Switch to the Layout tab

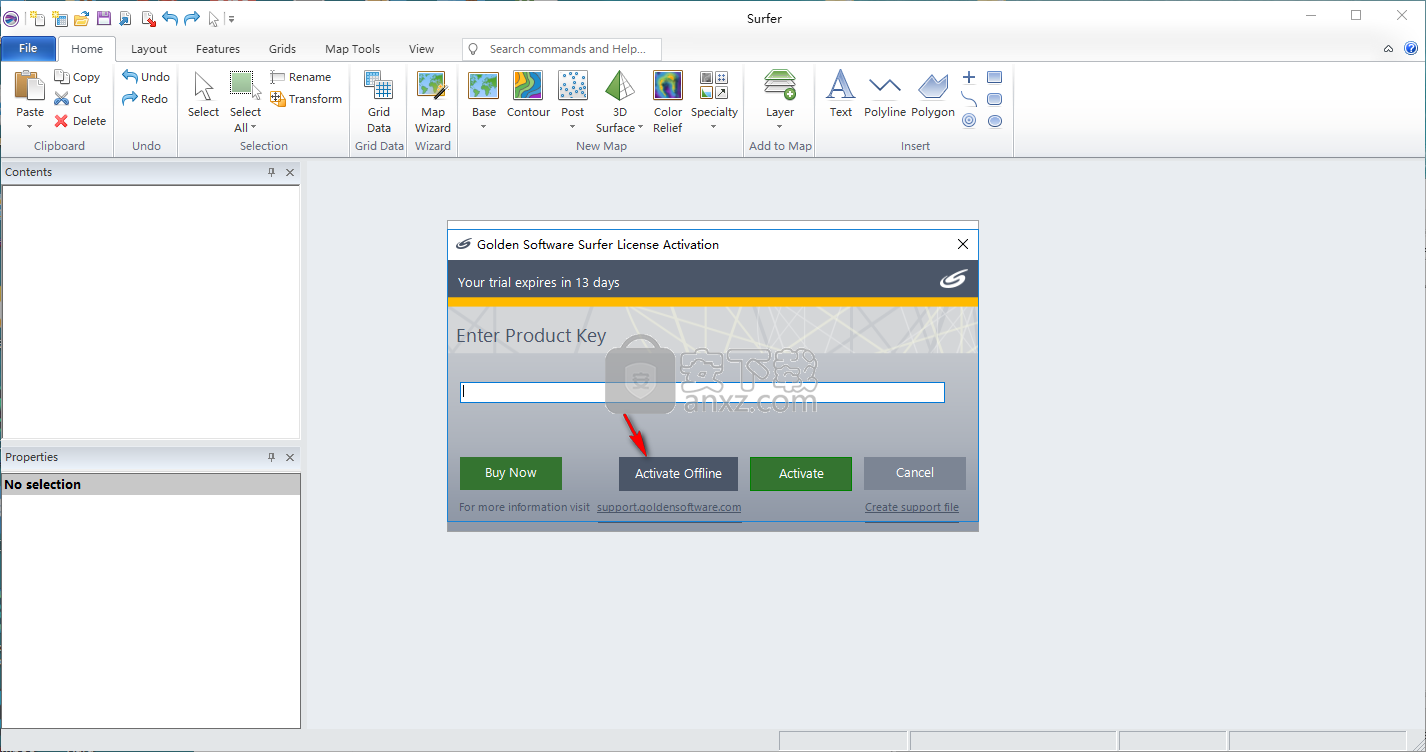tap(149, 49)
